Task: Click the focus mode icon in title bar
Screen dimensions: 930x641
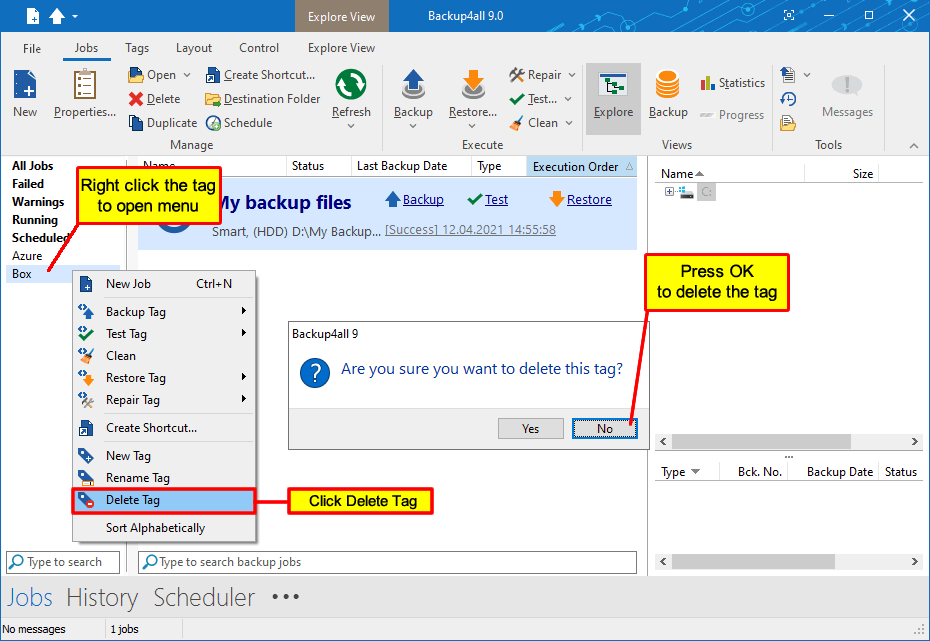Action: [x=789, y=15]
